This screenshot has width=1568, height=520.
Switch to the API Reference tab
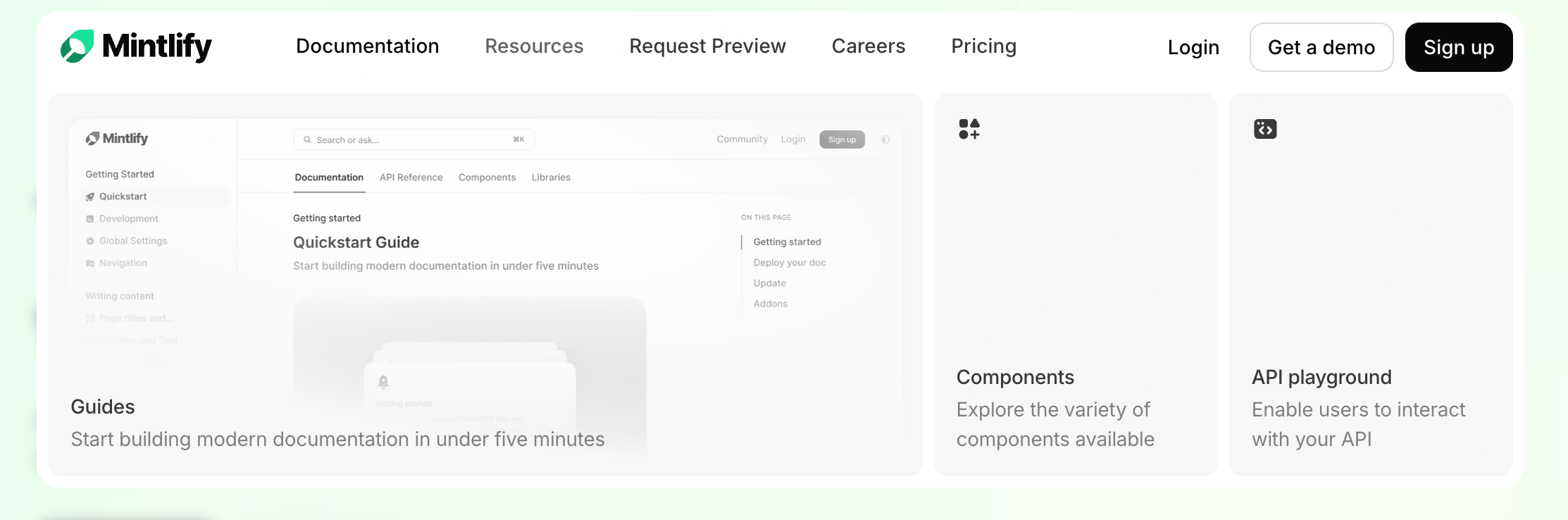411,178
